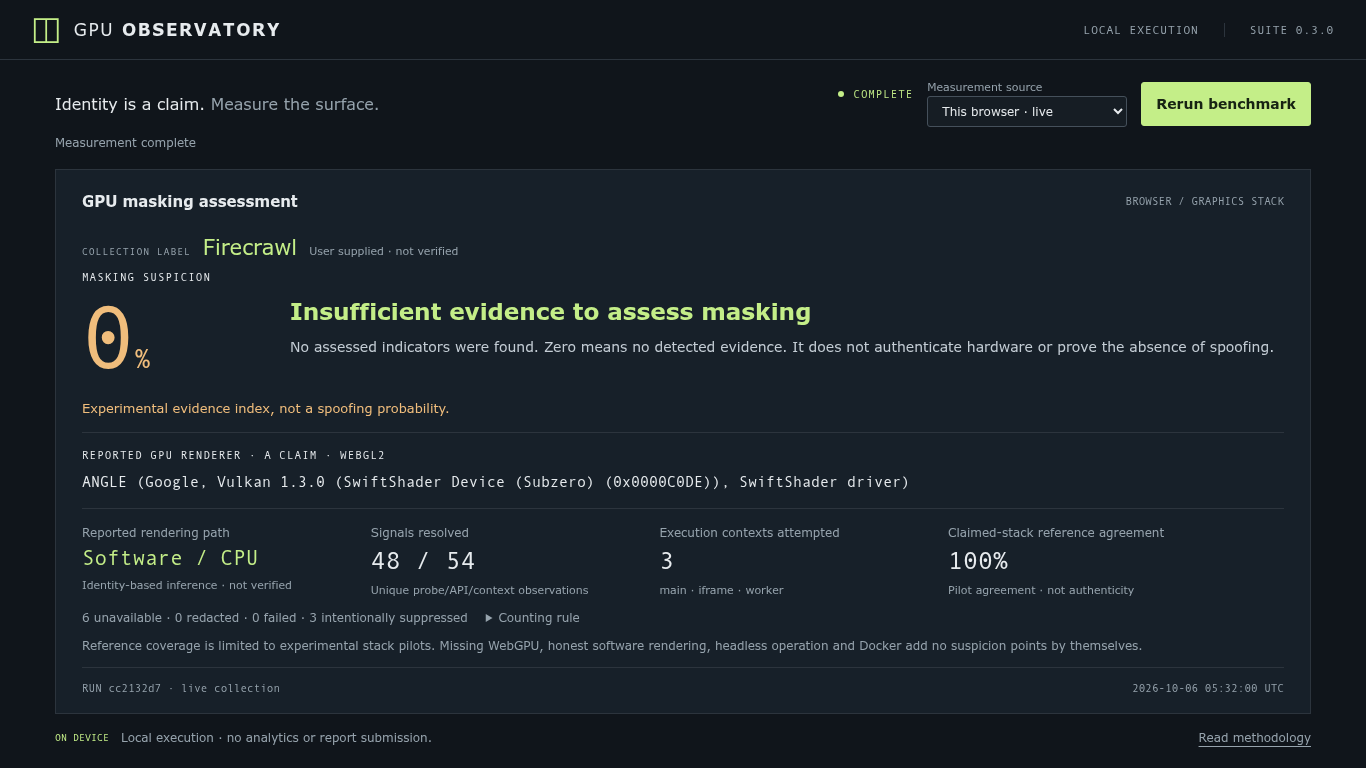
Task: Click the Rerun benchmark button
Action: (x=1226, y=104)
